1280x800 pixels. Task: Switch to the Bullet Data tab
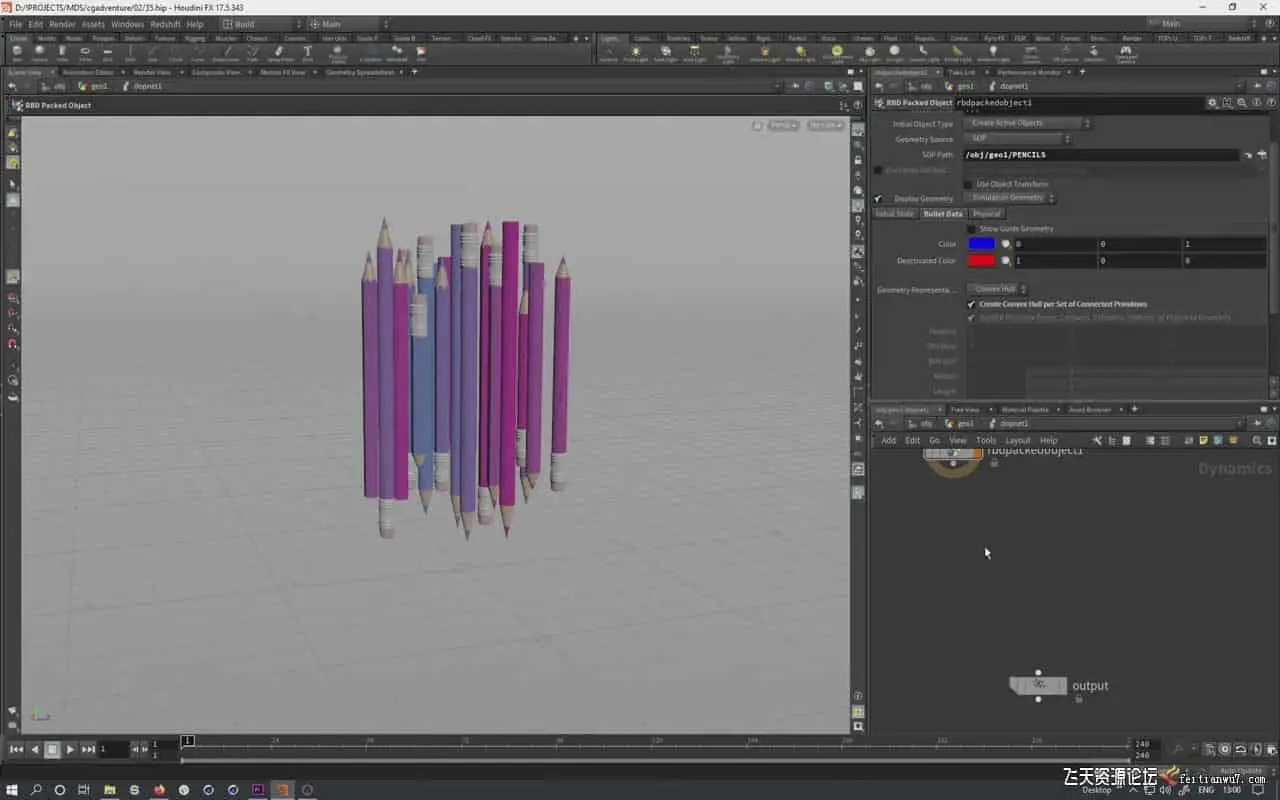(x=943, y=214)
